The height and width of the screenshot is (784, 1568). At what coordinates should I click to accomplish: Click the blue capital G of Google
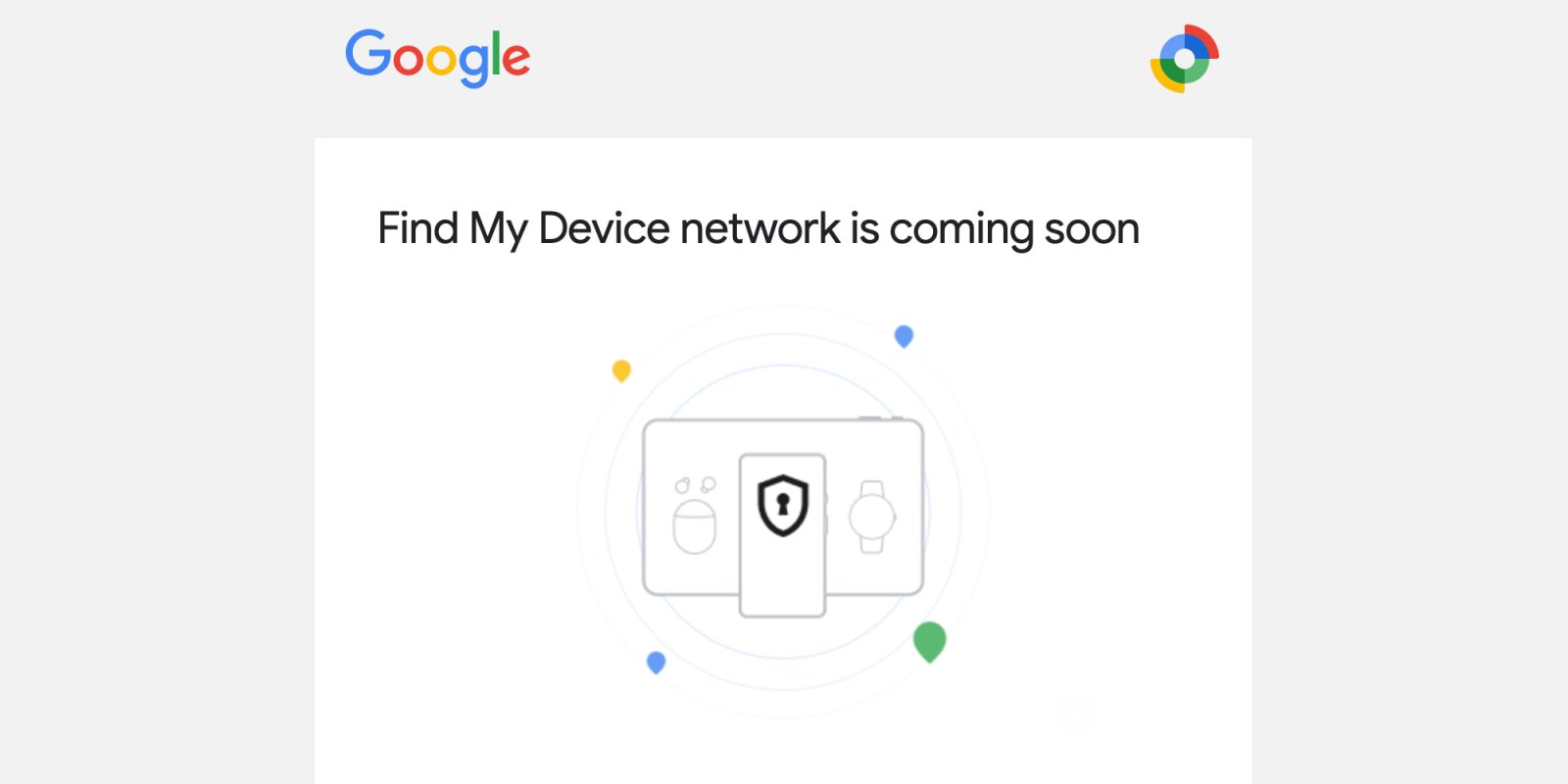(x=368, y=53)
